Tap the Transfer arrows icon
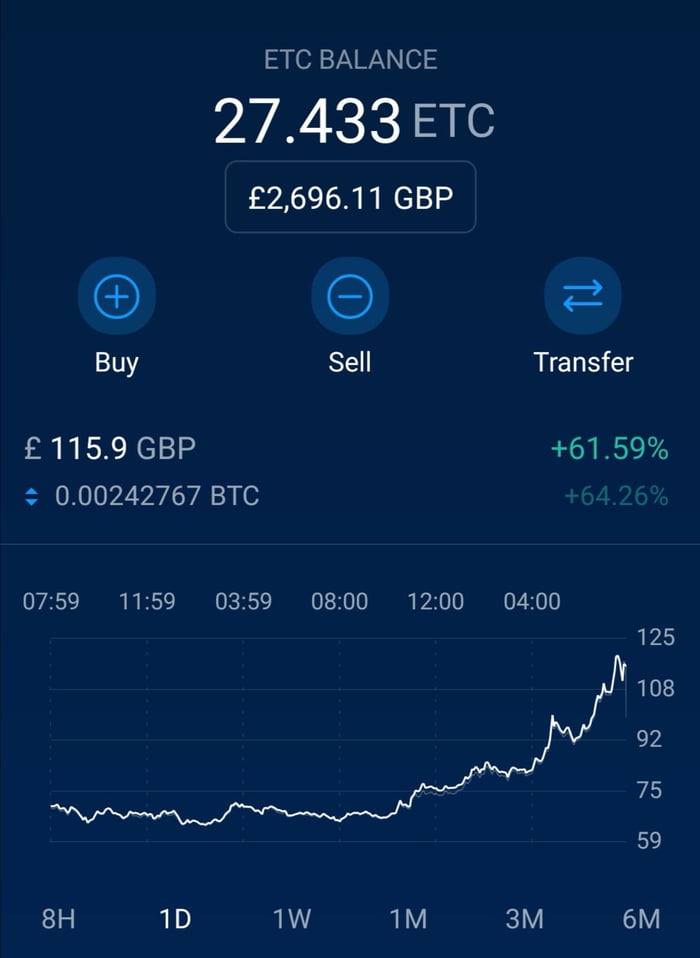The width and height of the screenshot is (700, 958). click(x=583, y=296)
